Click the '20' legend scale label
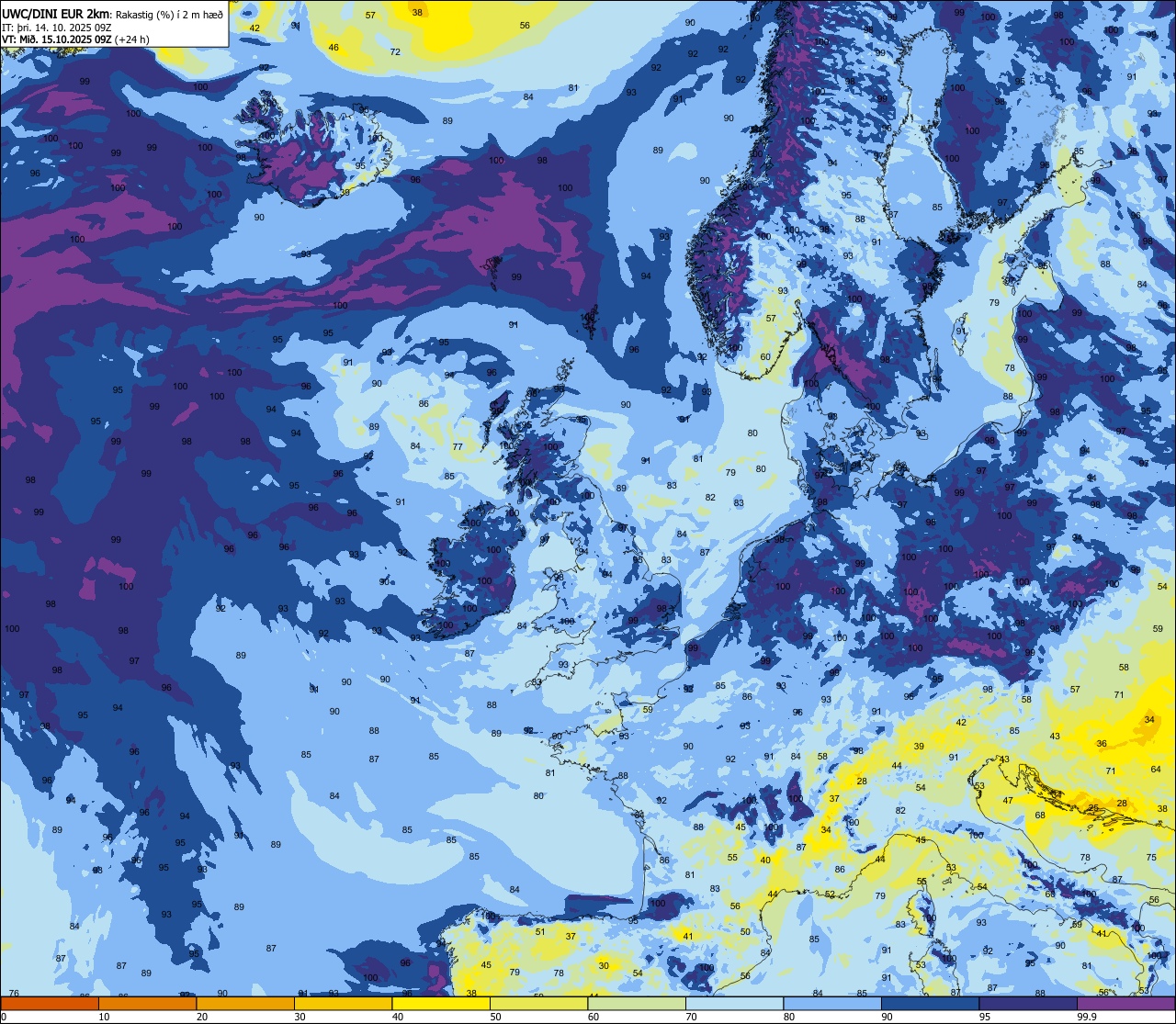 coord(202,1017)
